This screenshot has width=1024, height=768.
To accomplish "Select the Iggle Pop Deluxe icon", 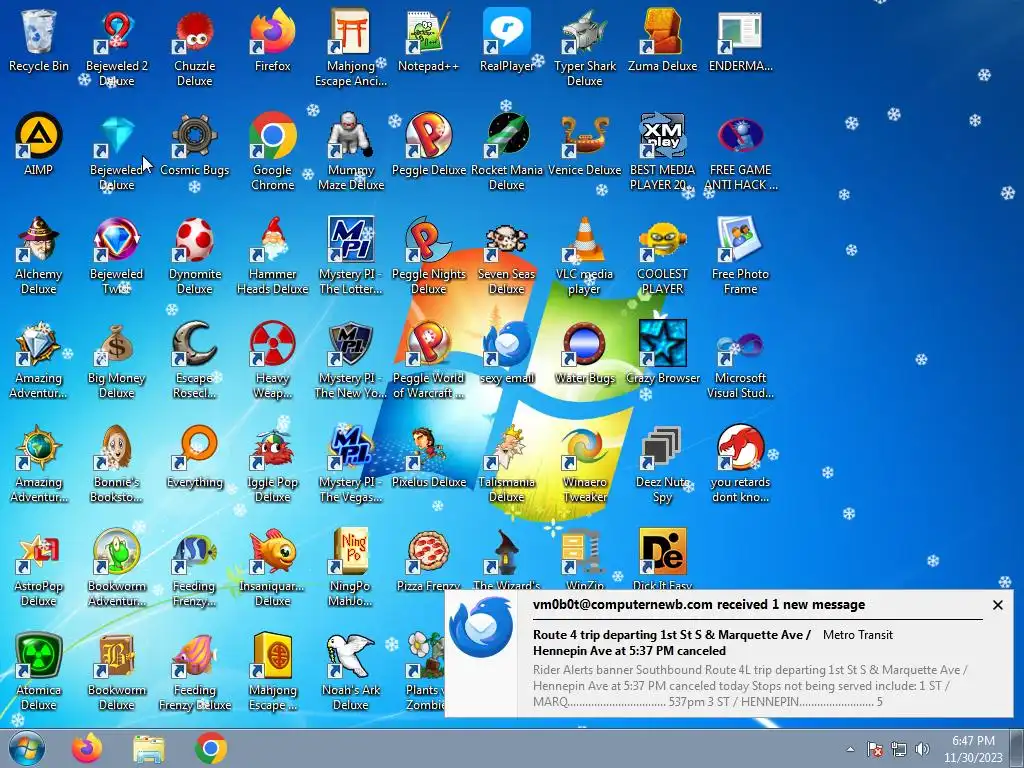I will pos(273,464).
